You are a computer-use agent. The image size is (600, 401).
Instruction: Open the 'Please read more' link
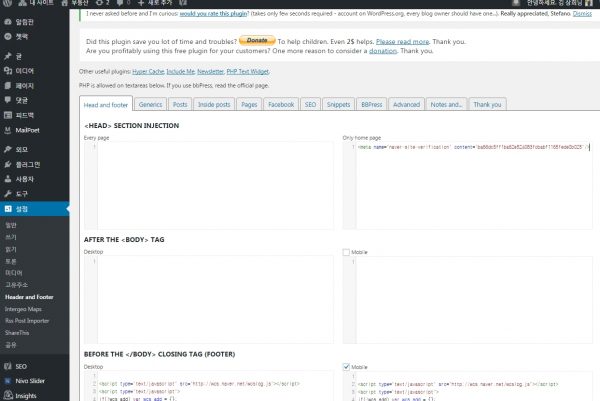tap(402, 41)
